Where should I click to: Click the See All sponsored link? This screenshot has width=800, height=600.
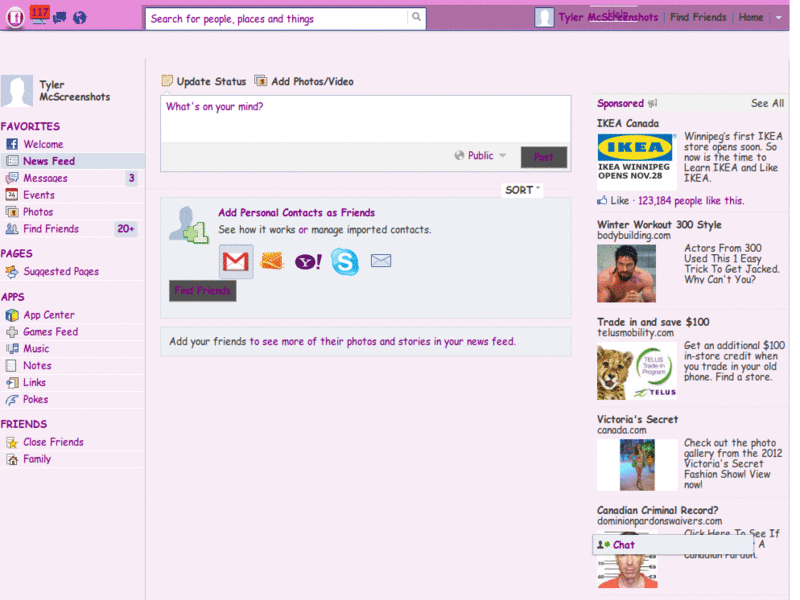pyautogui.click(x=767, y=103)
